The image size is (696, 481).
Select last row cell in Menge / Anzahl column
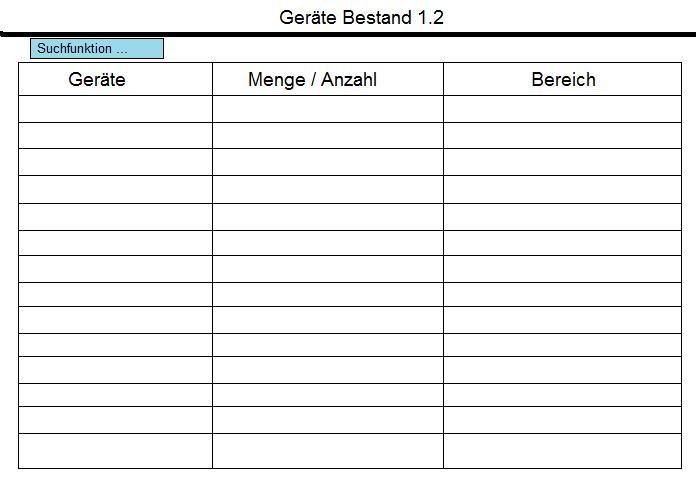(x=328, y=451)
